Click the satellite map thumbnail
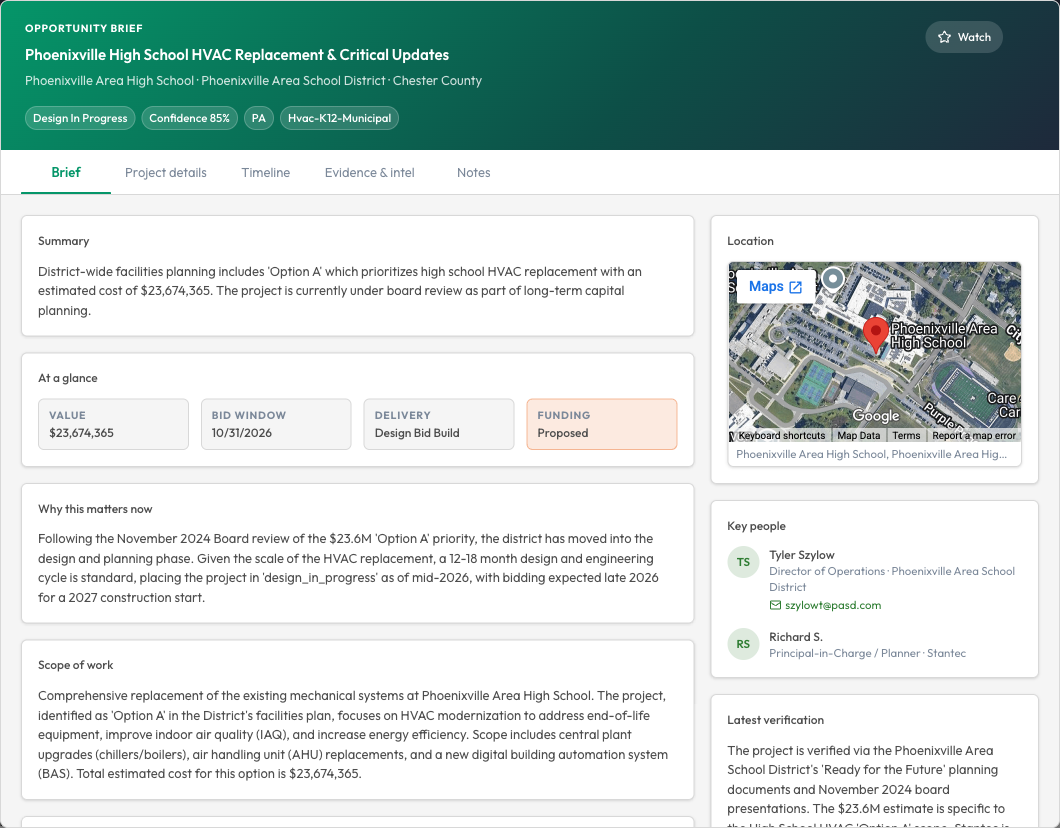The height and width of the screenshot is (828, 1060). pyautogui.click(x=874, y=352)
